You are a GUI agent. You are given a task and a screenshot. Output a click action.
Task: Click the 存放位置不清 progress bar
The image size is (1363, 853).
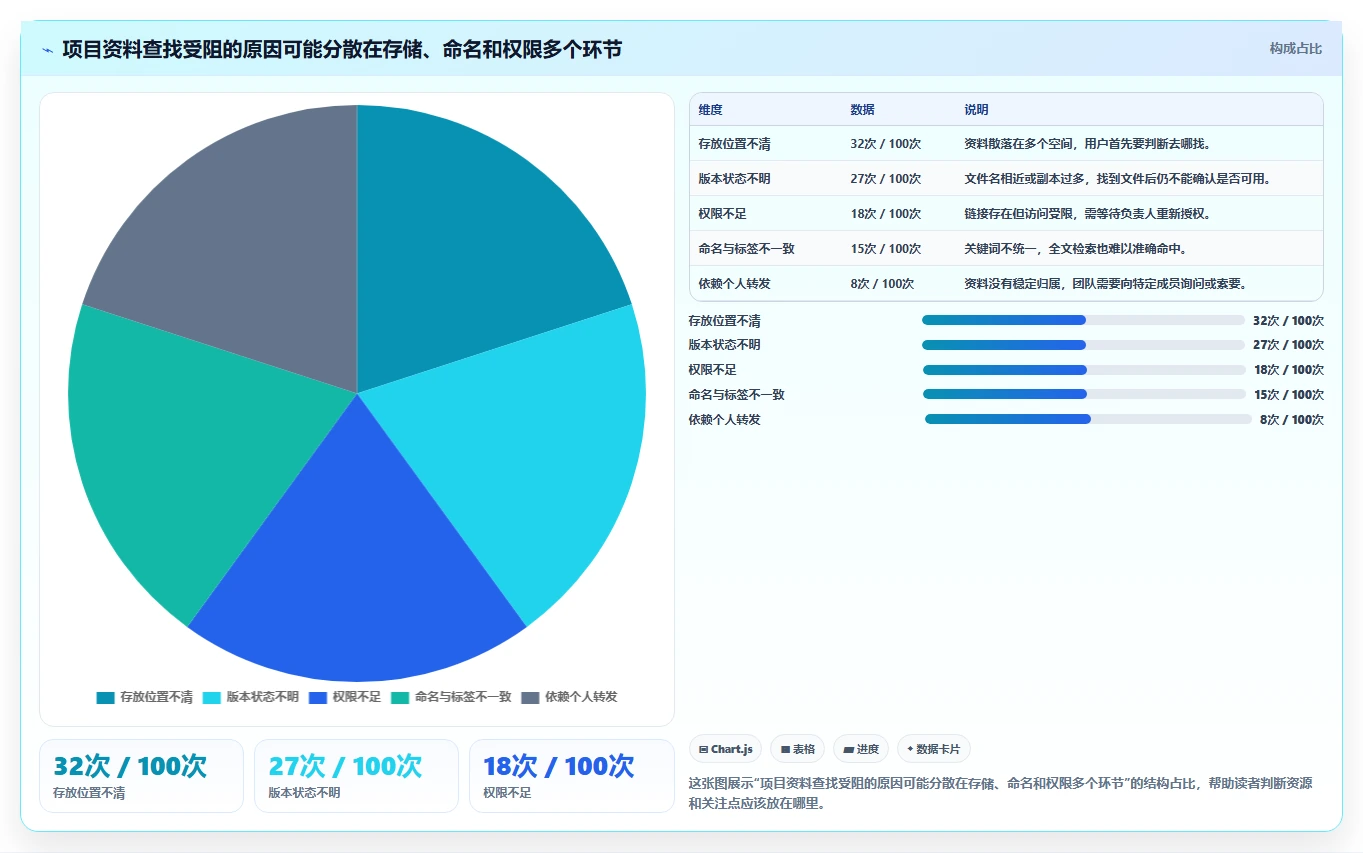pos(1083,320)
